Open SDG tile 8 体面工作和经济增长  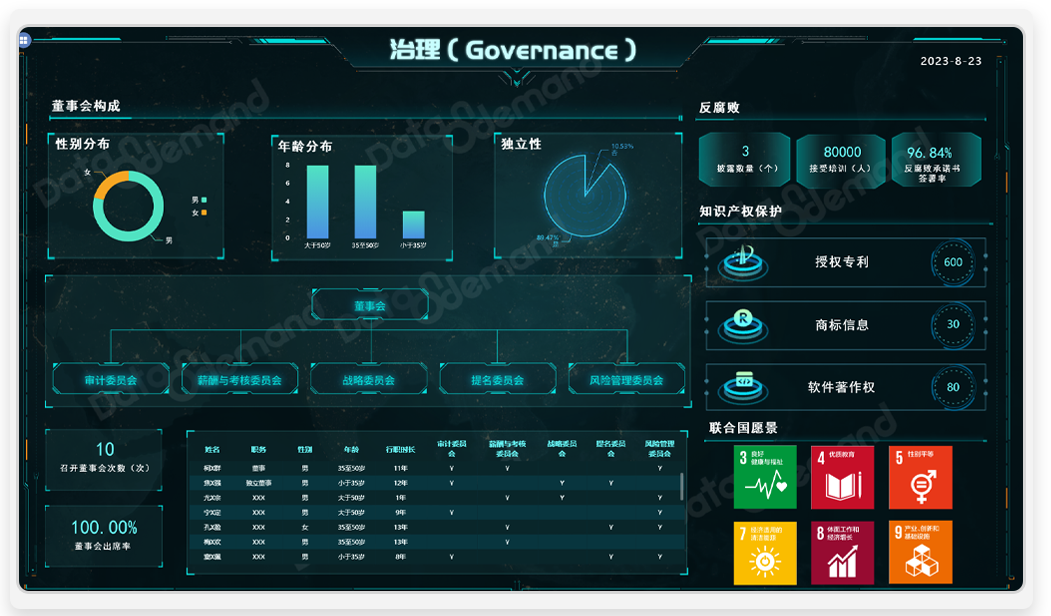pyautogui.click(x=843, y=553)
